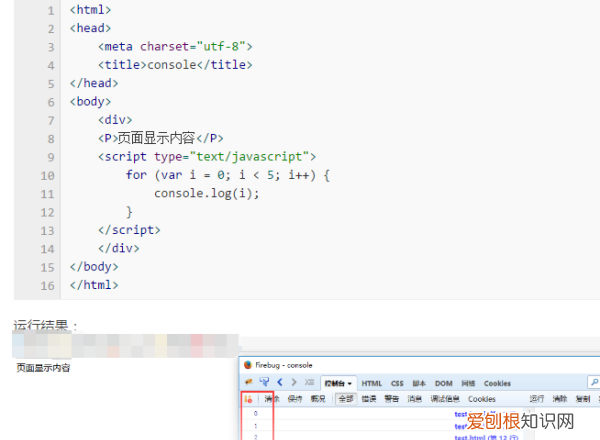Viewport: 600px width, 440px height.
Task: Click the Firebug - console window title
Action: coord(284,365)
